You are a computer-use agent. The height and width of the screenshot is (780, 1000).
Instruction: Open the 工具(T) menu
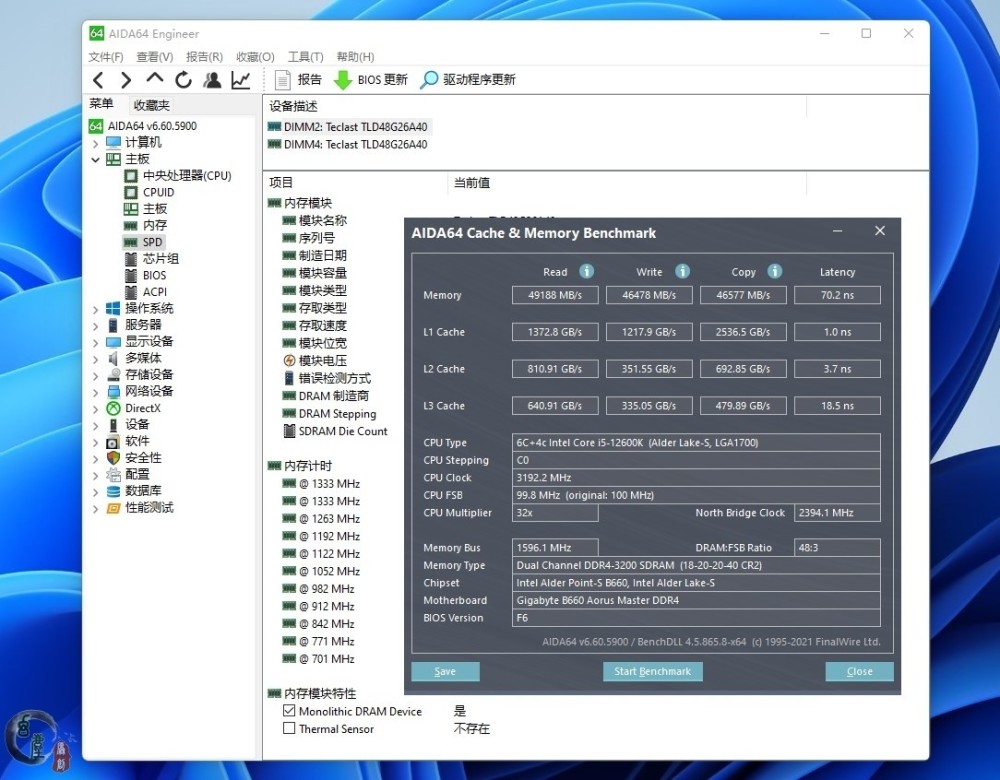pyautogui.click(x=305, y=57)
